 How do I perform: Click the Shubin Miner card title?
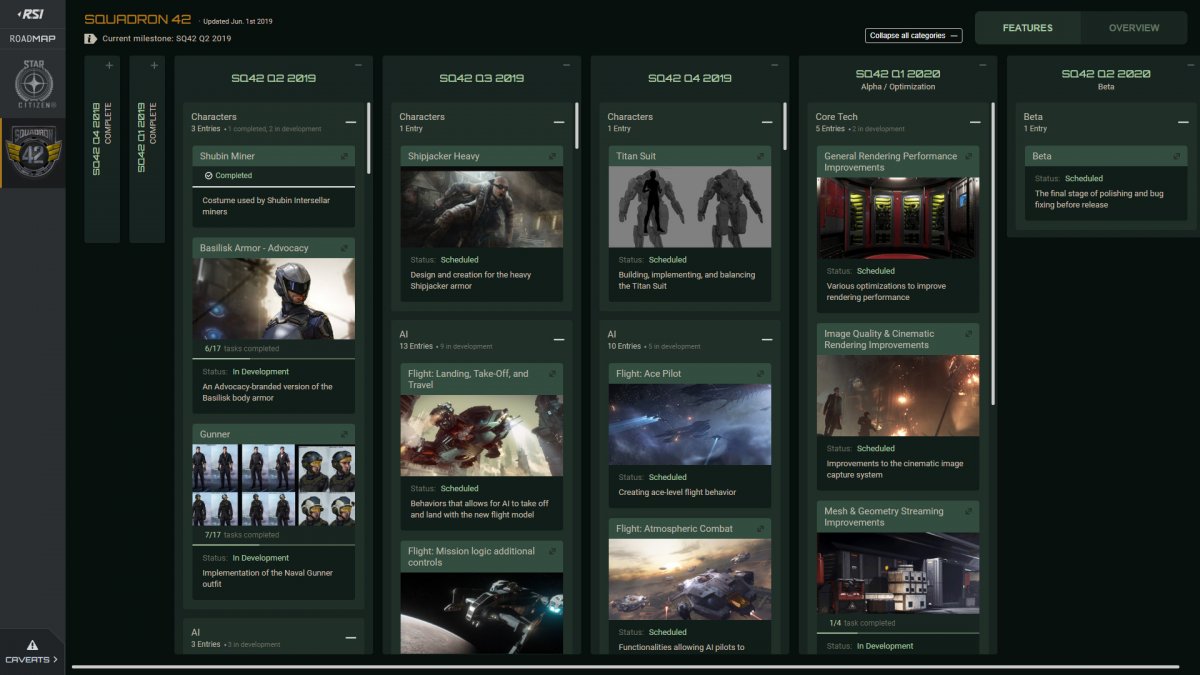[x=227, y=156]
